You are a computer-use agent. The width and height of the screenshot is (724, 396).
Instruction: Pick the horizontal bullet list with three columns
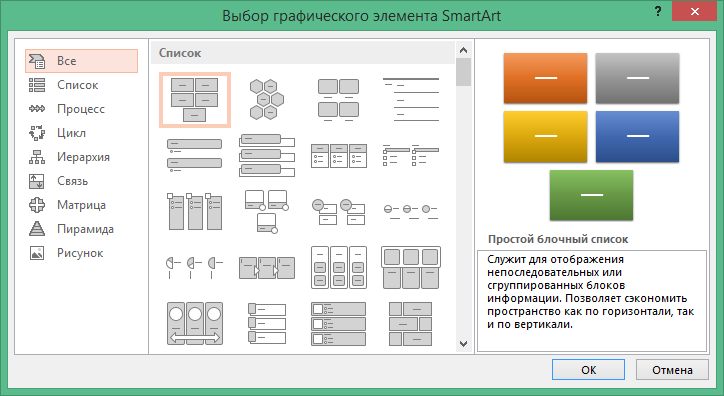(x=338, y=156)
